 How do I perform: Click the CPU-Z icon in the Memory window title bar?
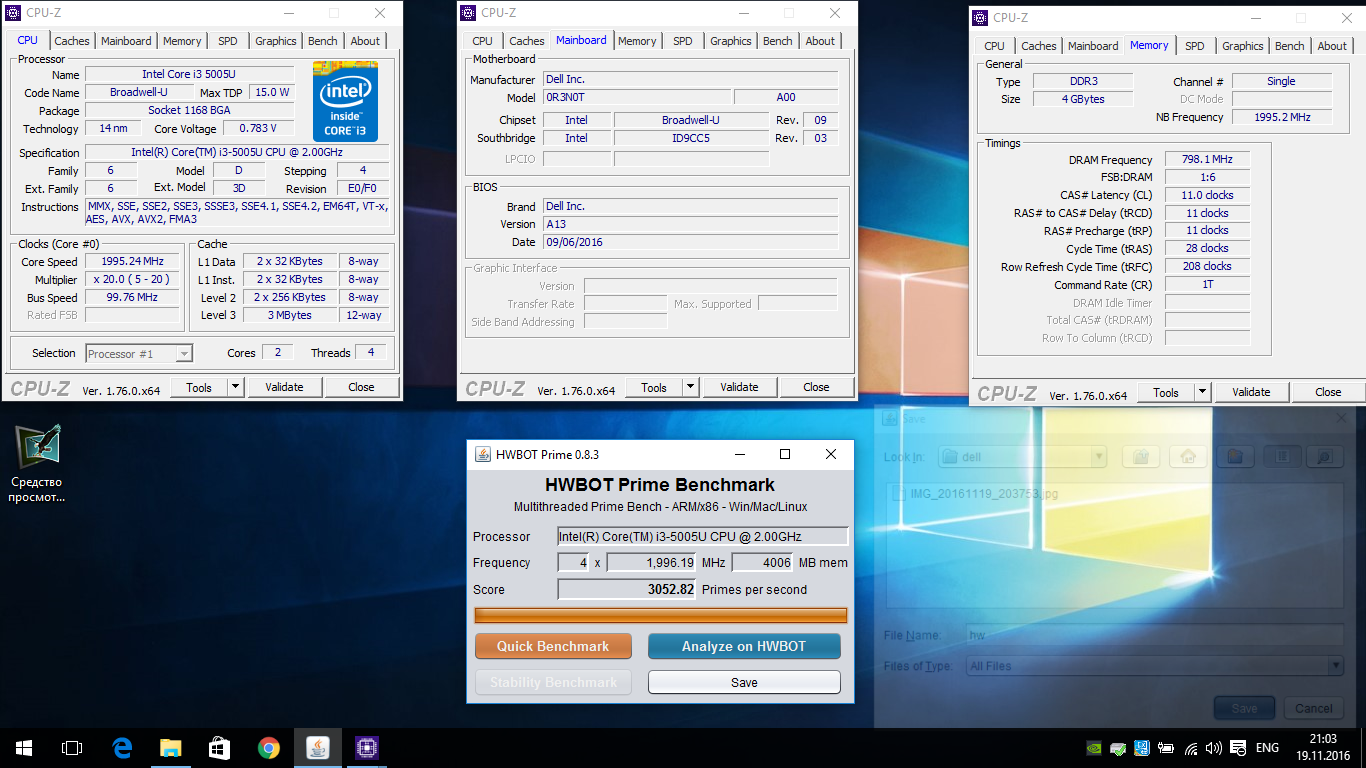pos(979,17)
